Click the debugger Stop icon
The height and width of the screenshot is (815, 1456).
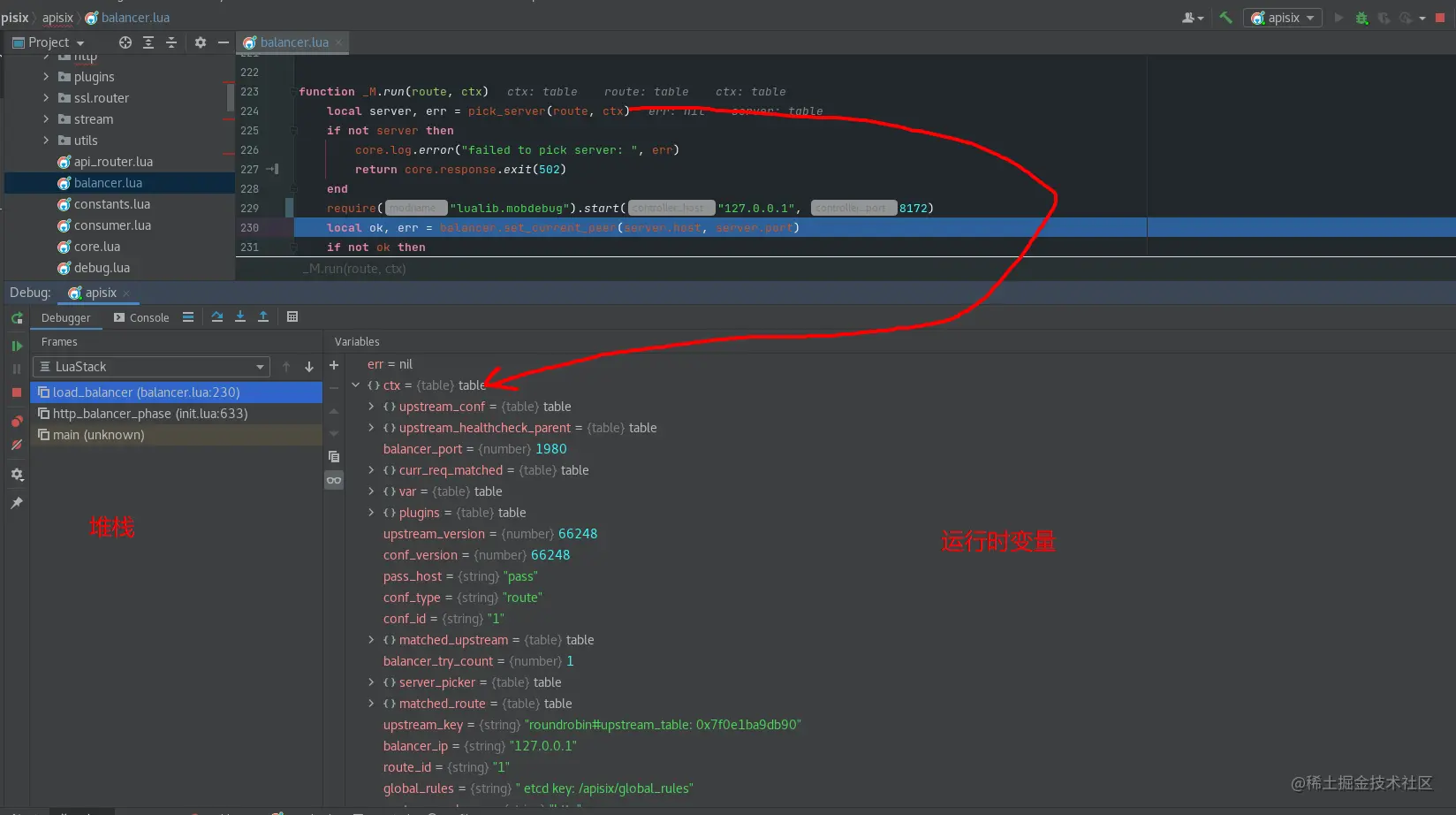point(17,392)
